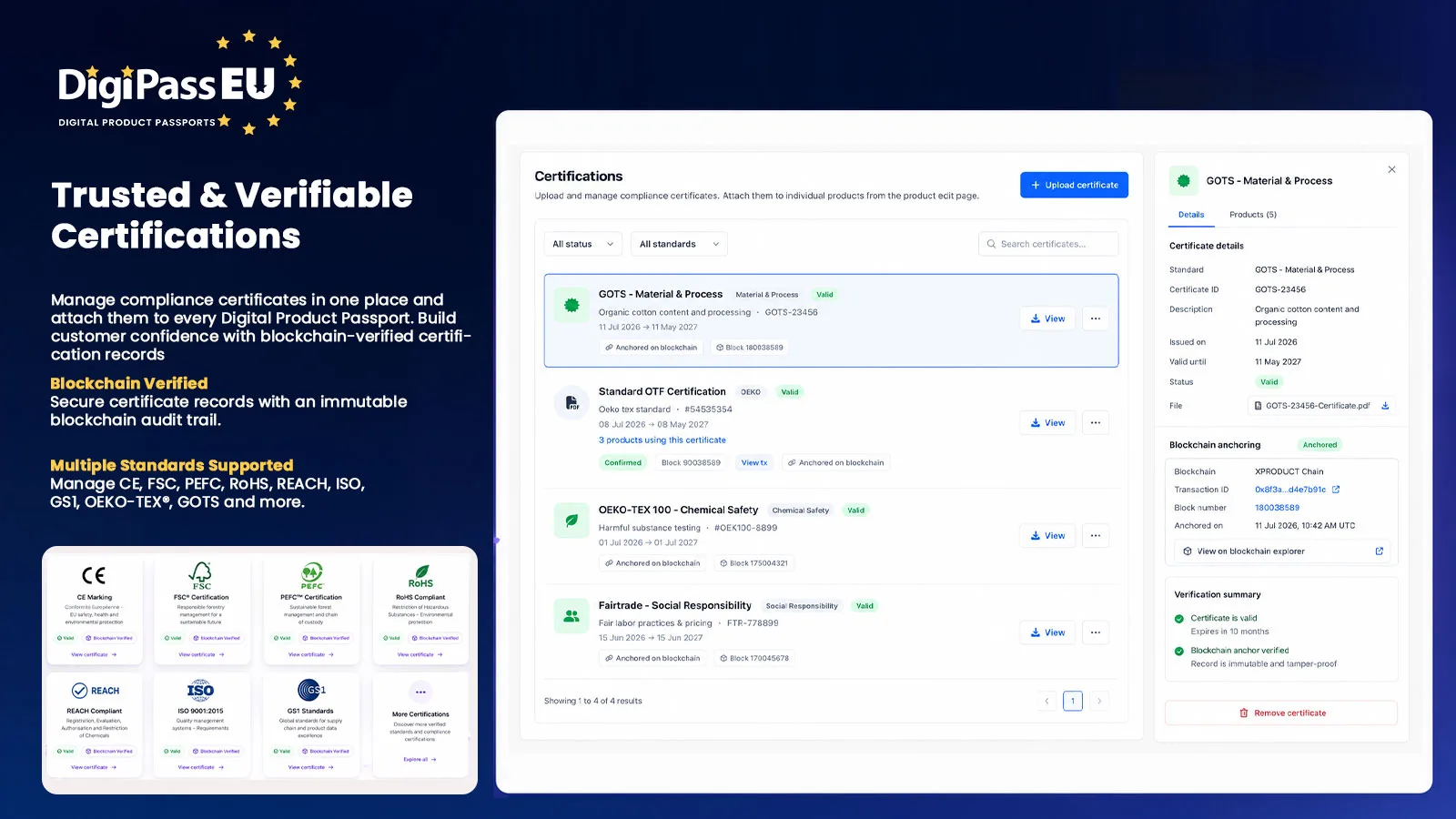Click the Block 180038589 tag in GOTS row
The height and width of the screenshot is (819, 1456).
pyautogui.click(x=750, y=348)
